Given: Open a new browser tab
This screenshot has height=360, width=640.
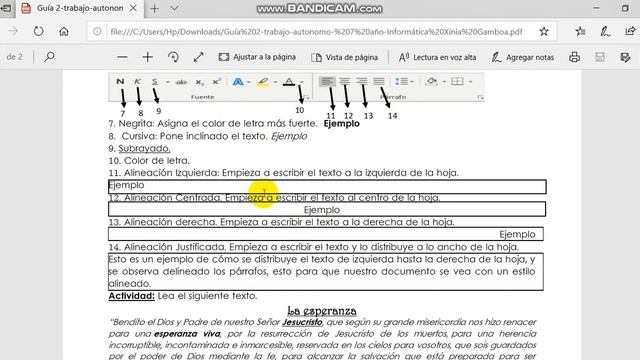Looking at the screenshot, I should coord(155,8).
